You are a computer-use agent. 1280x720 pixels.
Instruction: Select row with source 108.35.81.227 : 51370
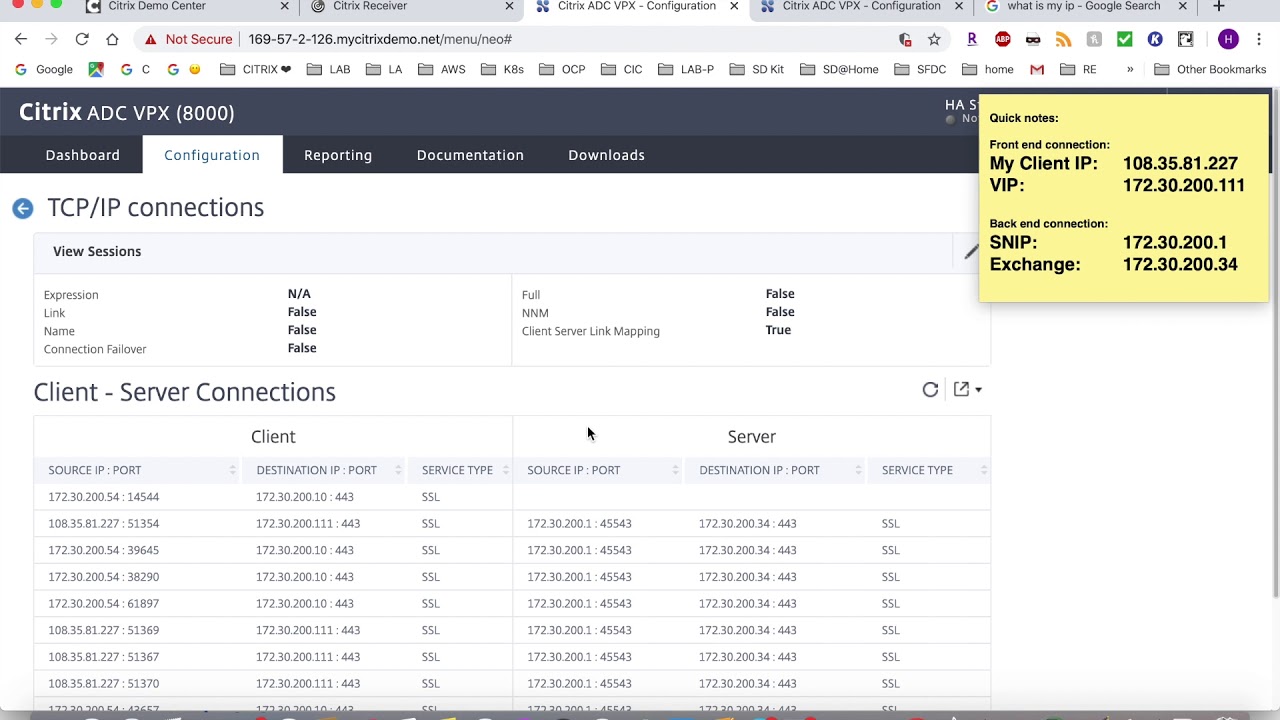tap(512, 684)
